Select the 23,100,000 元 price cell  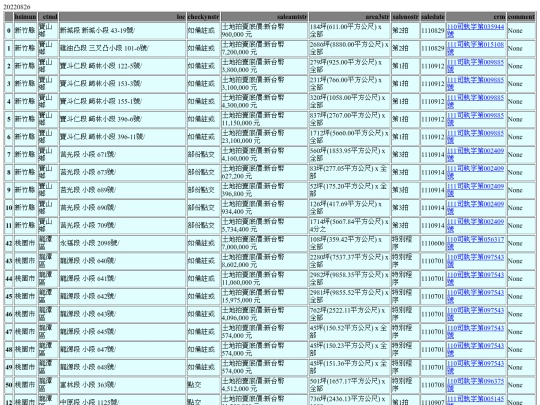(x=264, y=137)
